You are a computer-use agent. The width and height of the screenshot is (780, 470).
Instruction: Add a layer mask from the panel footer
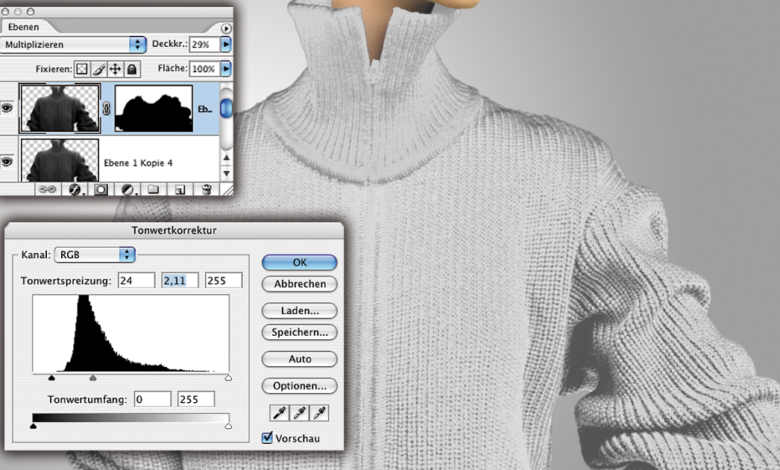point(101,188)
